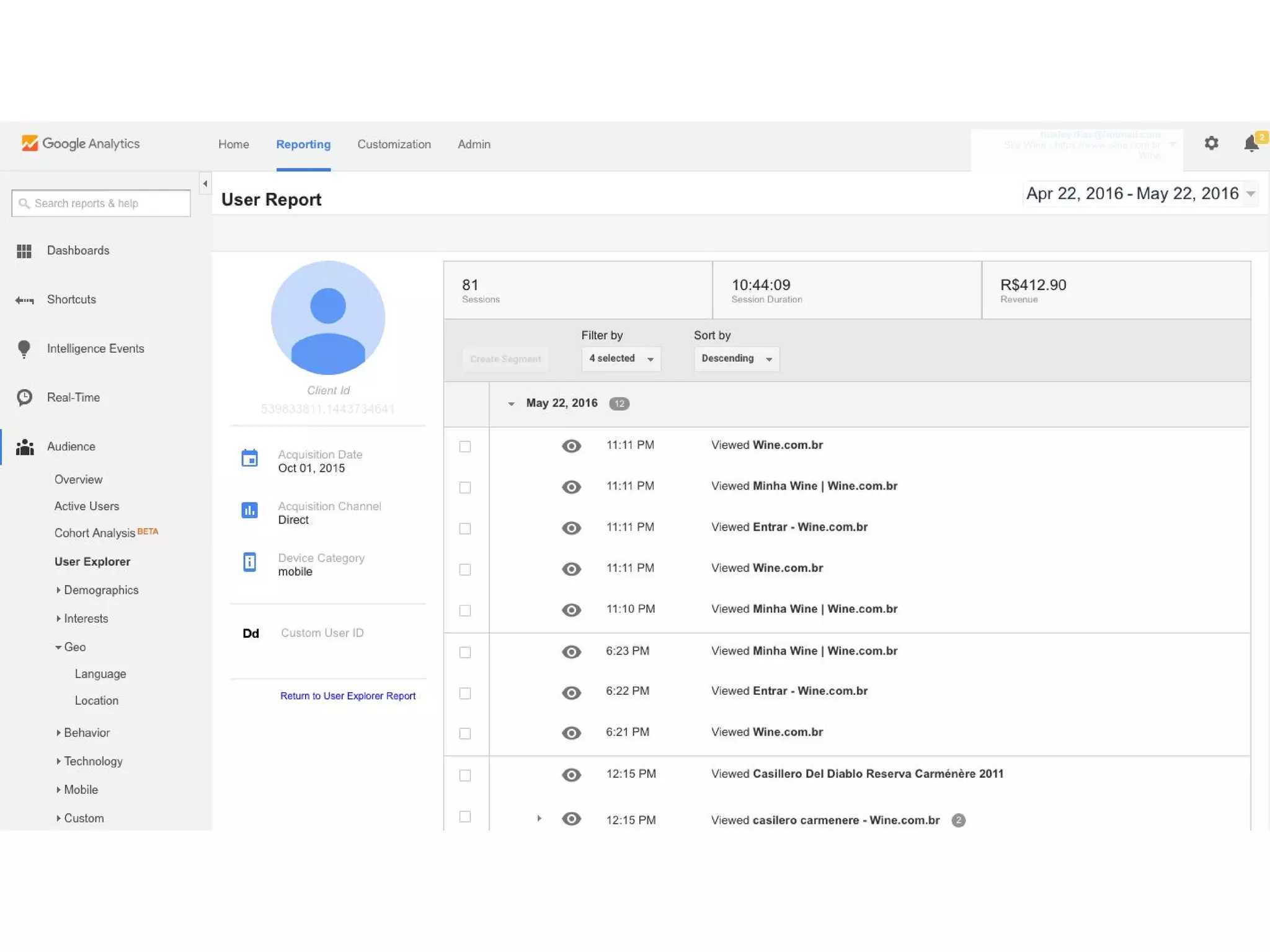1270x952 pixels.
Task: Click the notifications bell icon
Action: point(1251,144)
